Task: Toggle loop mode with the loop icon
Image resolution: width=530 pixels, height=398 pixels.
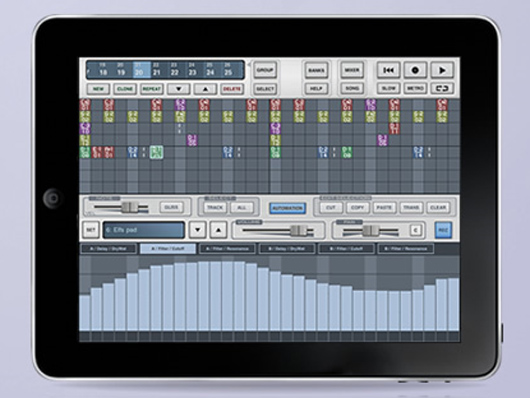Action: point(442,89)
